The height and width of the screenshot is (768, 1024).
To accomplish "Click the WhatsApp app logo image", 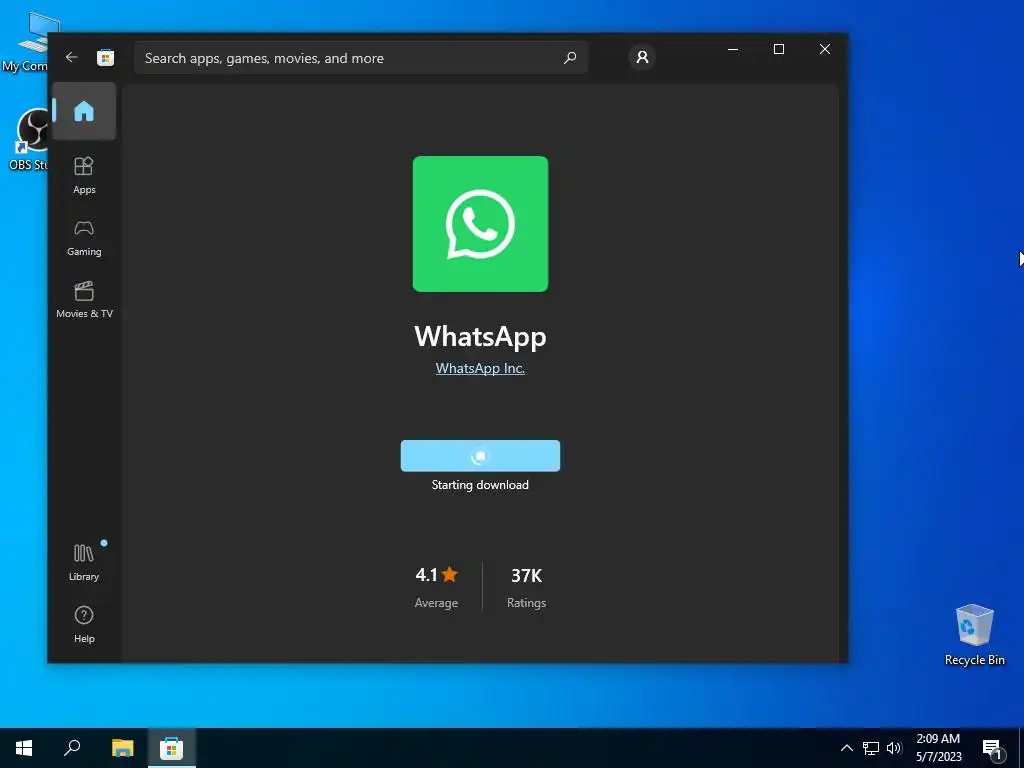I will coord(480,224).
